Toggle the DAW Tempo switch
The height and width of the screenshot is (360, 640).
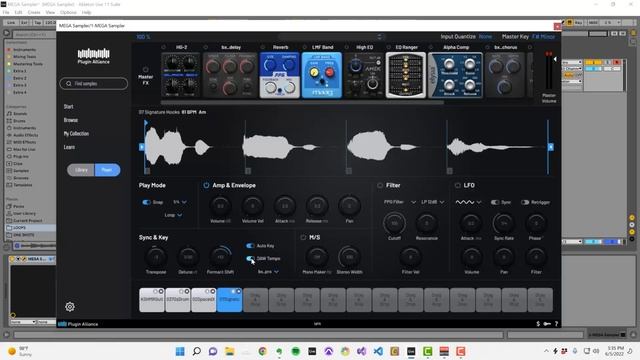point(250,258)
